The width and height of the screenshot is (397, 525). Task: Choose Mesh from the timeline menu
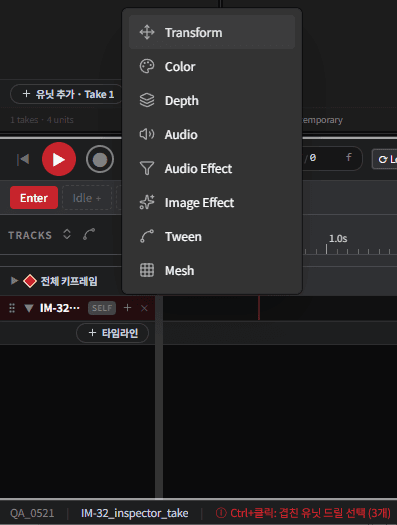[212, 270]
